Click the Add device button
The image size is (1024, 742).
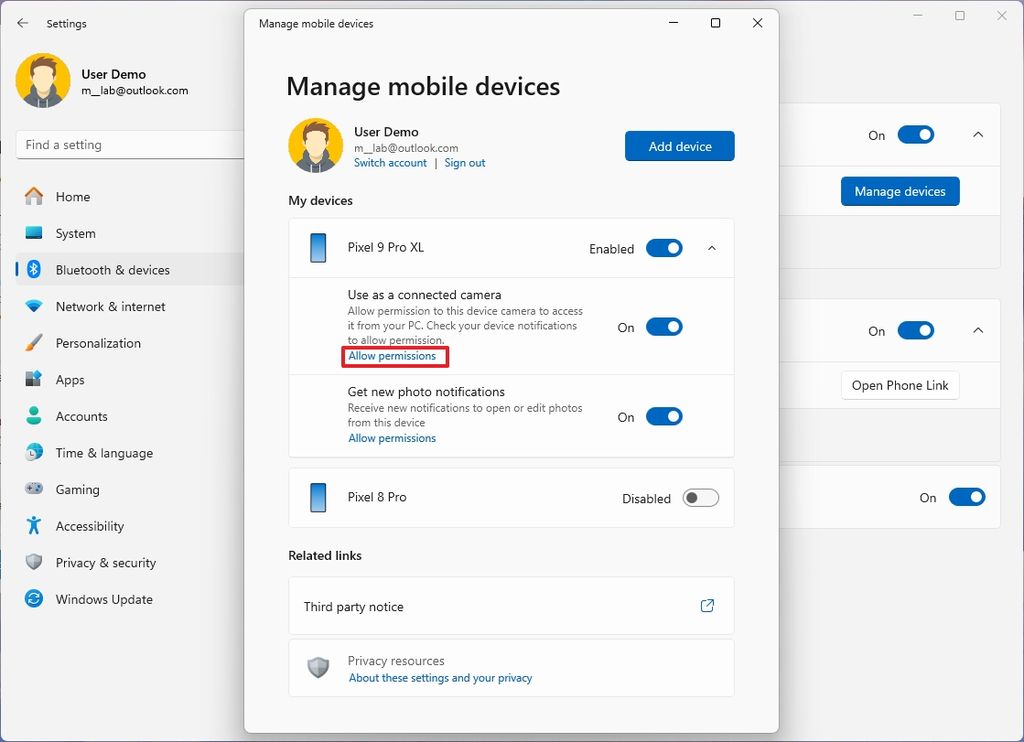[x=679, y=145]
